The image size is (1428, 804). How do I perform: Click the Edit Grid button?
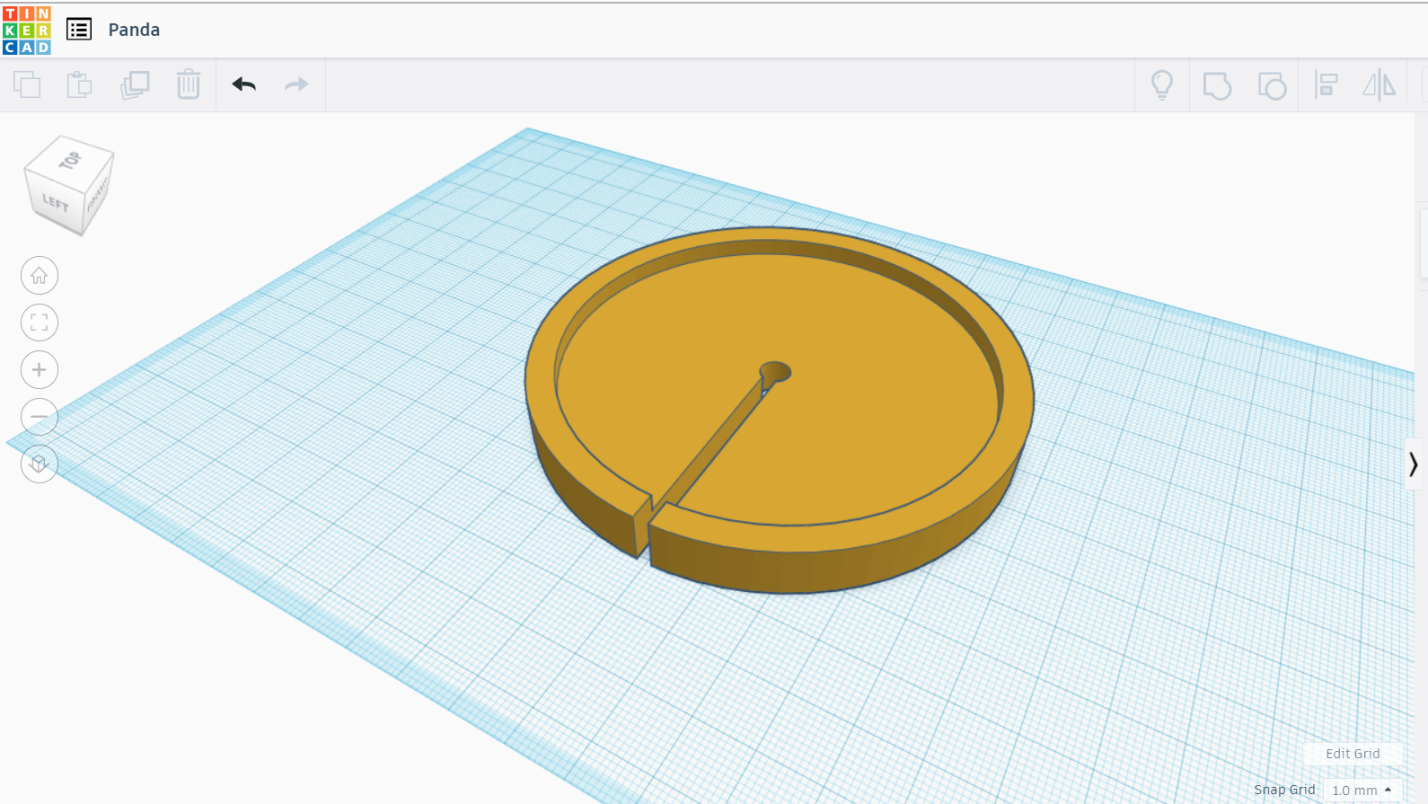click(x=1352, y=754)
